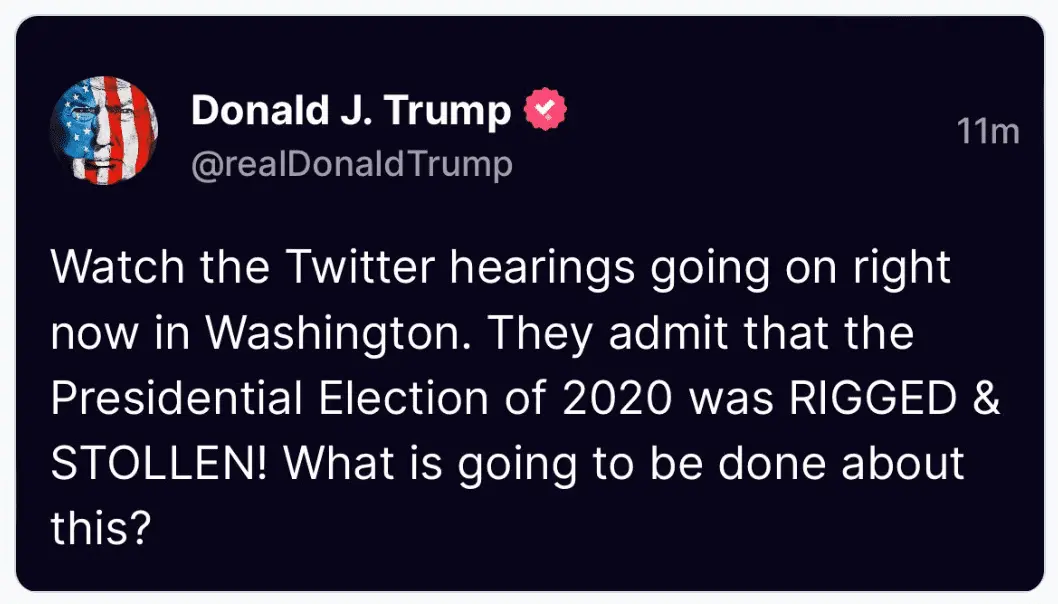Click the 11m post timestamp
This screenshot has height=604, width=1058.
[x=987, y=132]
